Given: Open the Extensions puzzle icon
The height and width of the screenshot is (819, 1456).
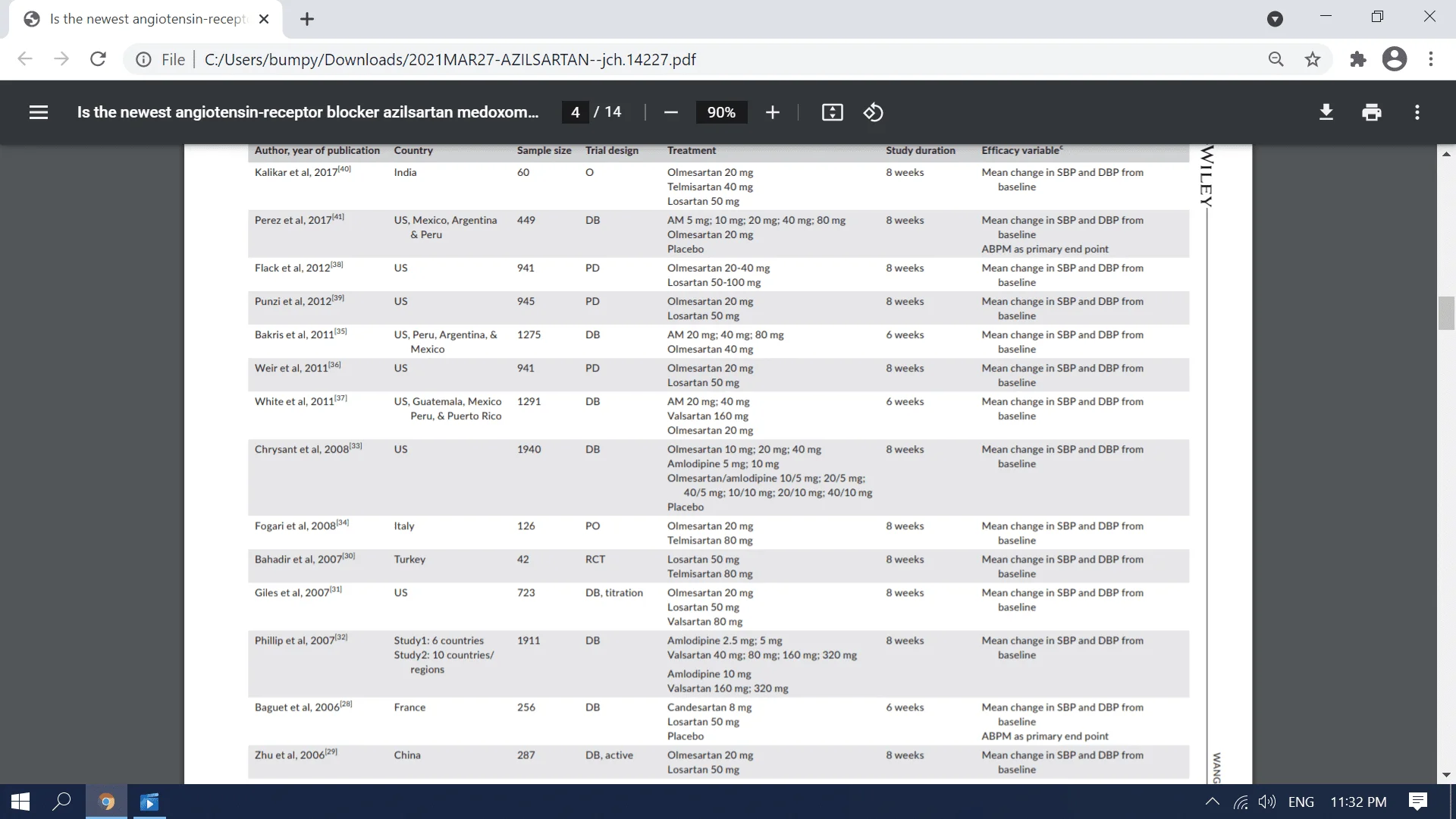Looking at the screenshot, I should (x=1358, y=59).
